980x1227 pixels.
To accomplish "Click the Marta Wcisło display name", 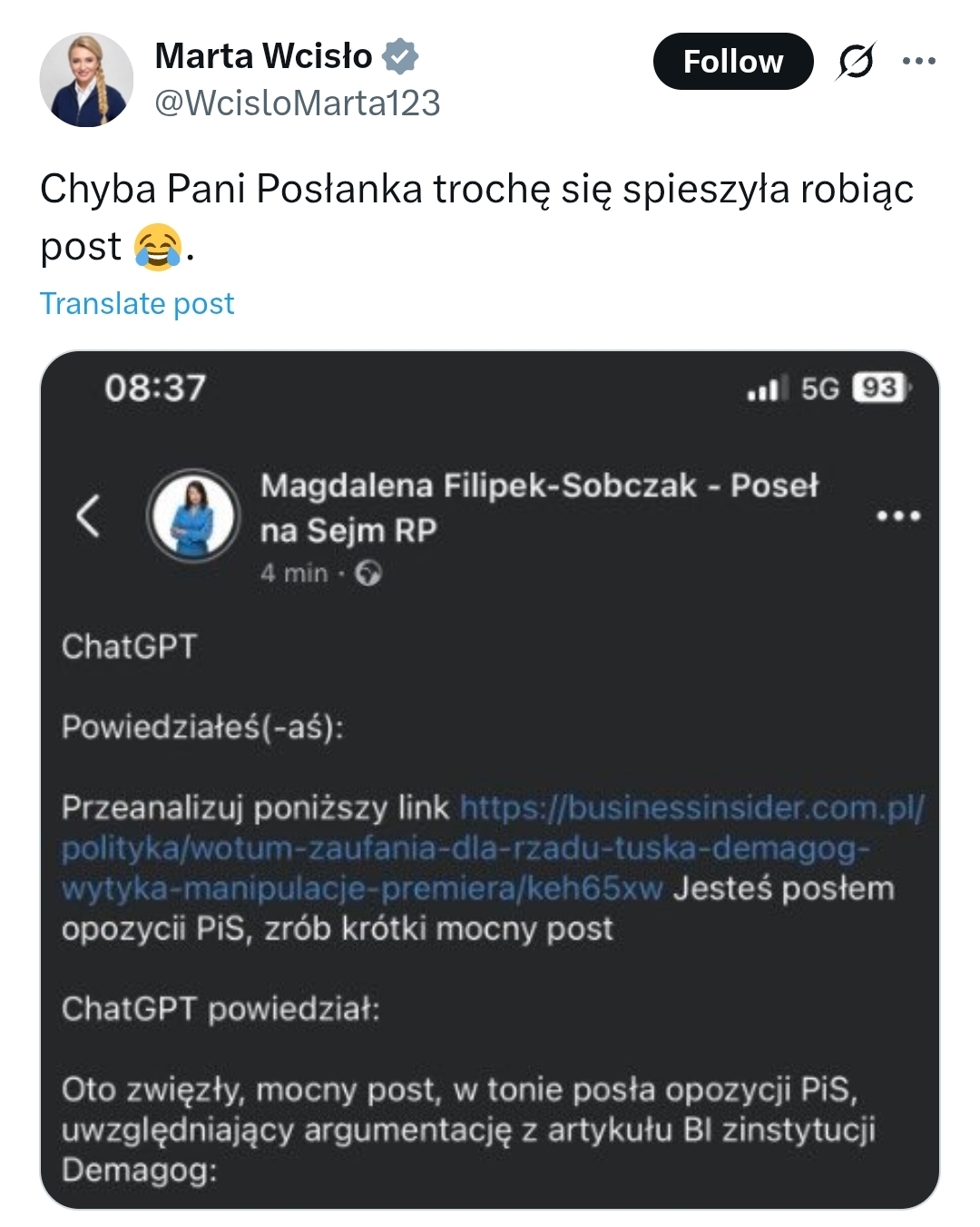I will [263, 56].
